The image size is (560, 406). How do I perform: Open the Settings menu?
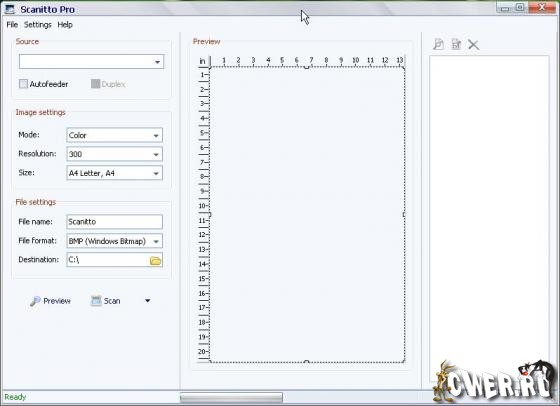38,25
